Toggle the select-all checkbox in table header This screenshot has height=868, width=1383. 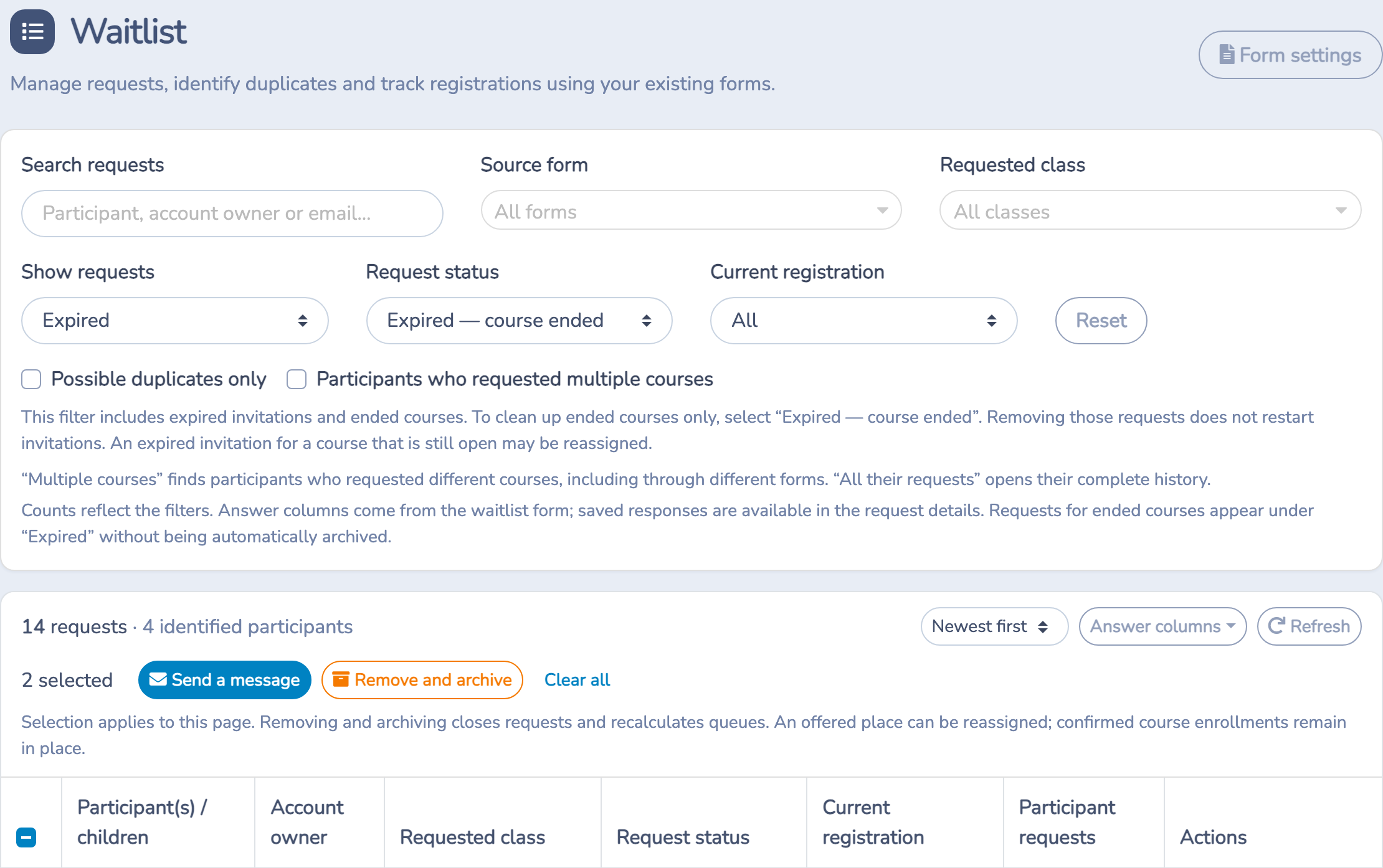pos(26,837)
